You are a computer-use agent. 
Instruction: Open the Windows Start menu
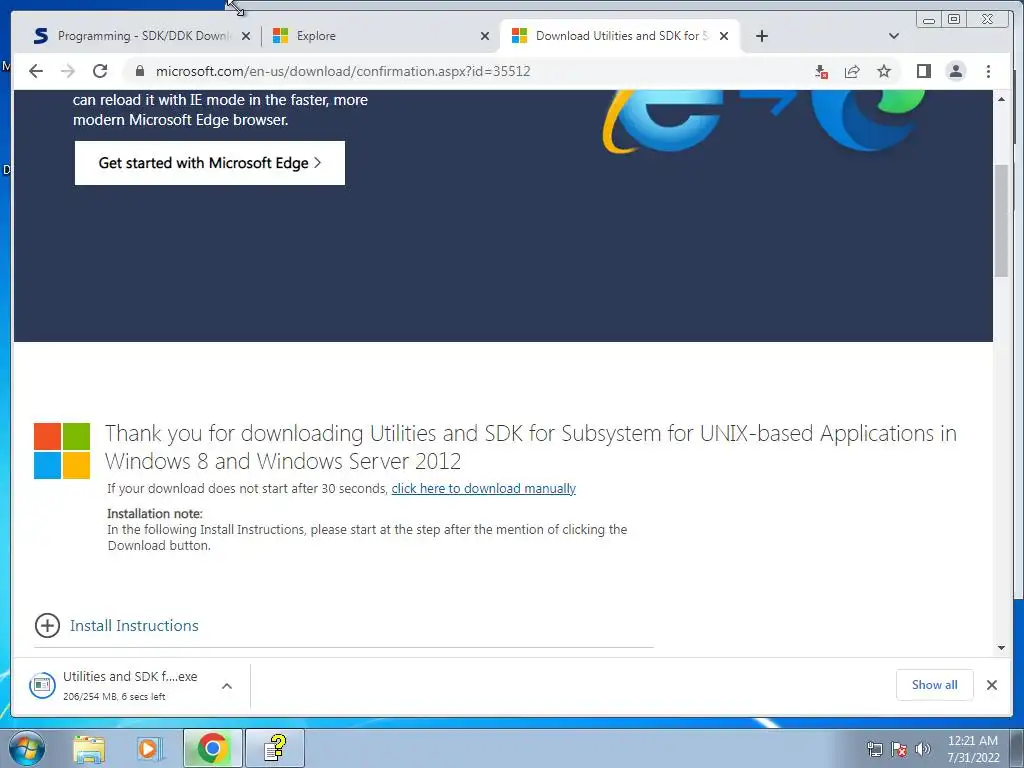[27, 748]
